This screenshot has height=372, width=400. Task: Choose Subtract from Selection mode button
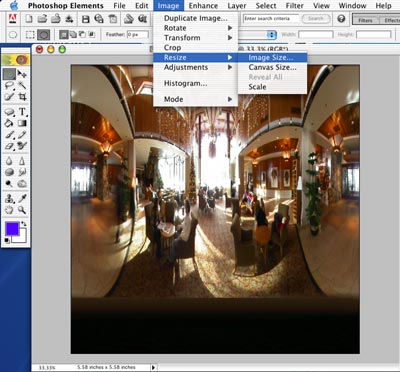click(x=82, y=34)
